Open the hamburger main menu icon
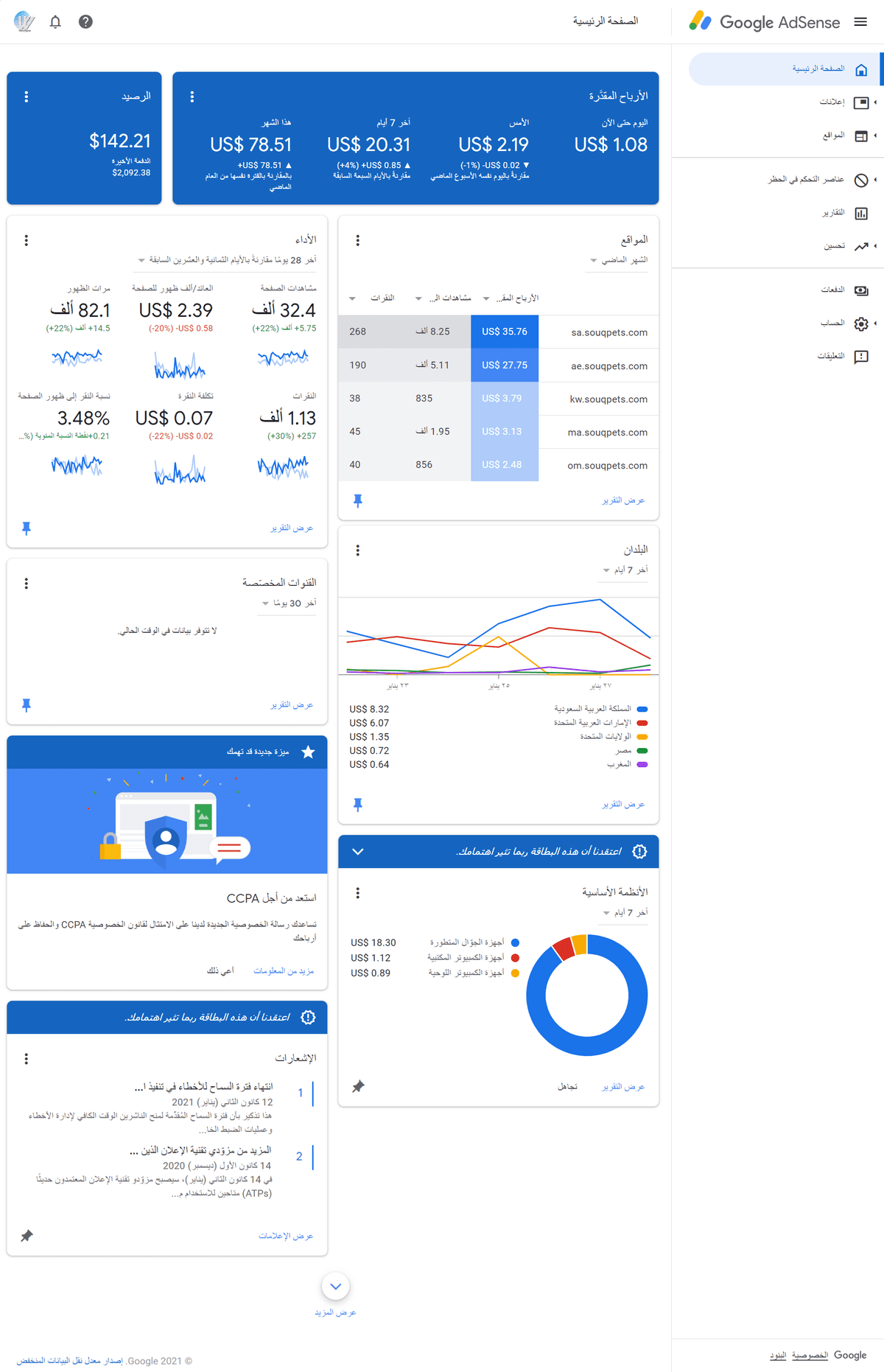Screen dimensions: 884x1372 [860, 22]
